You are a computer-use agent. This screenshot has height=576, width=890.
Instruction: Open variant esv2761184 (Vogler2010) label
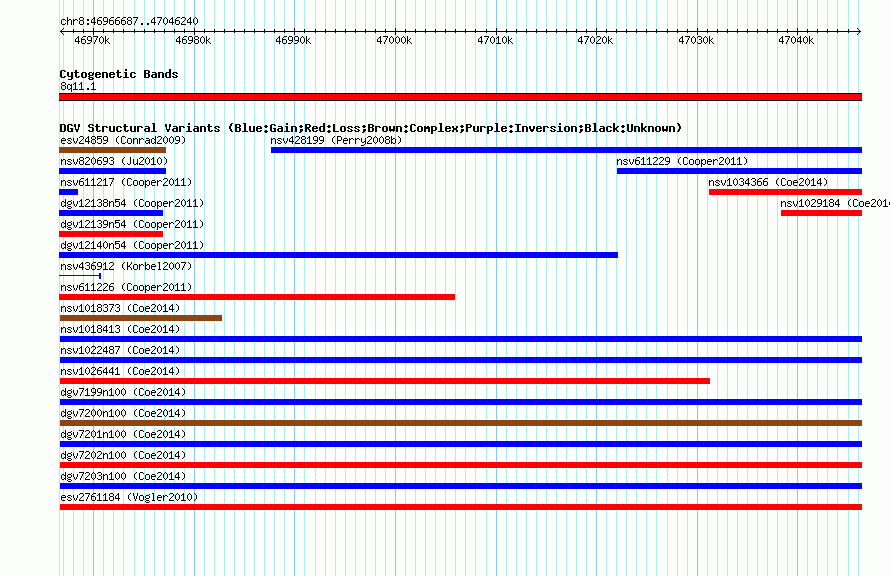click(129, 497)
